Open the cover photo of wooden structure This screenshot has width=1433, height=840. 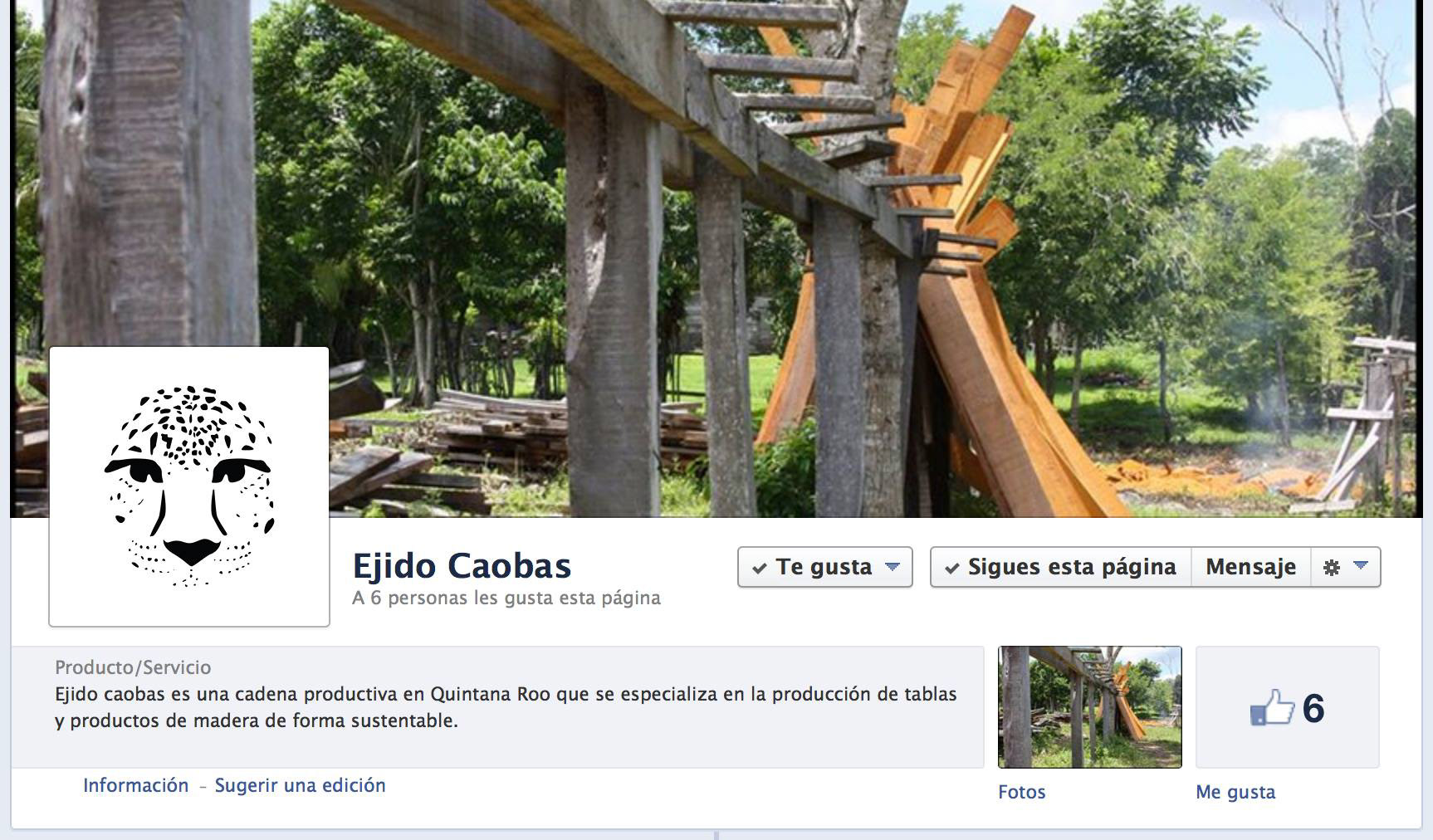[x=714, y=257]
